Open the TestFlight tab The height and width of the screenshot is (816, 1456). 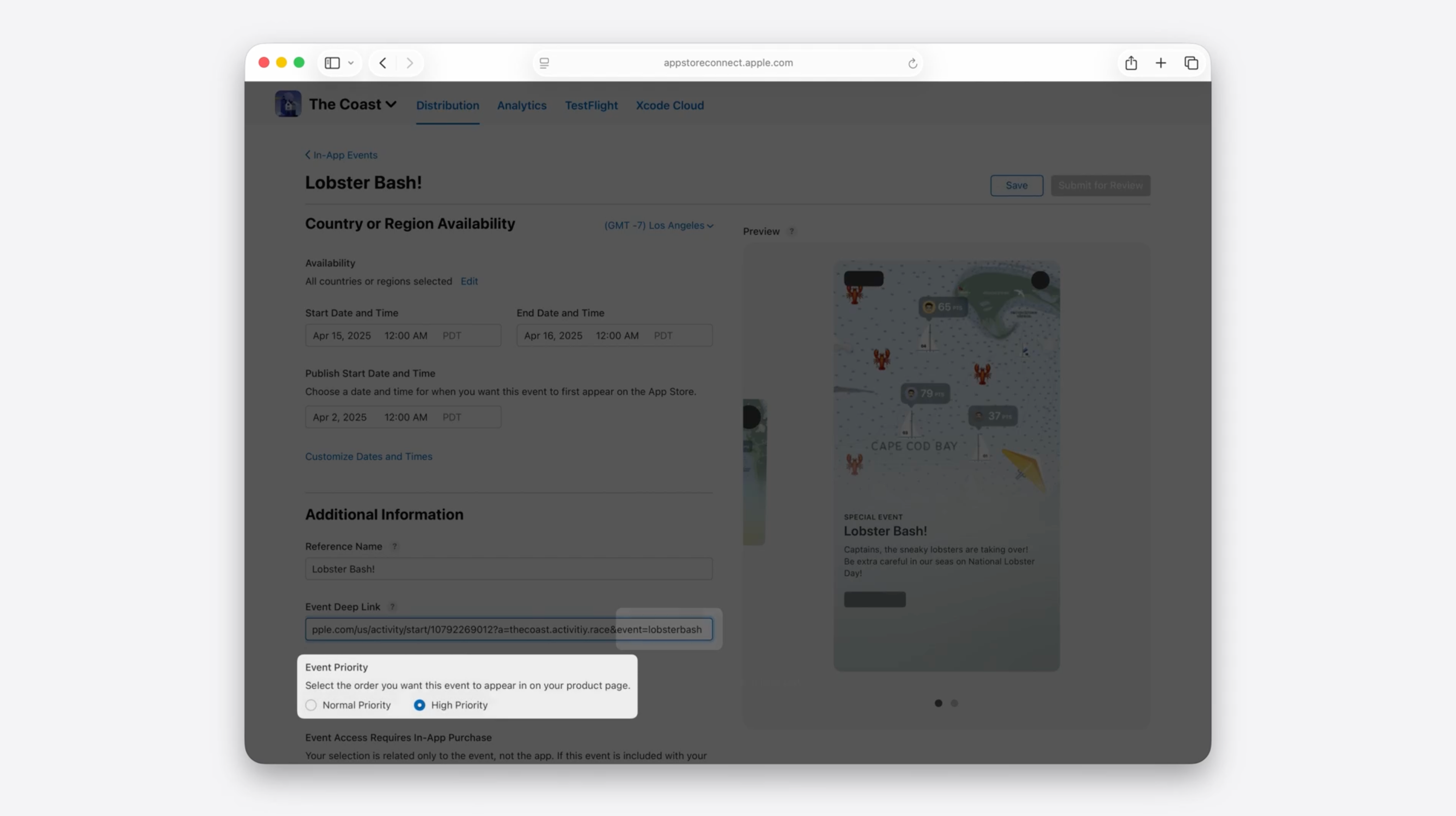[591, 106]
